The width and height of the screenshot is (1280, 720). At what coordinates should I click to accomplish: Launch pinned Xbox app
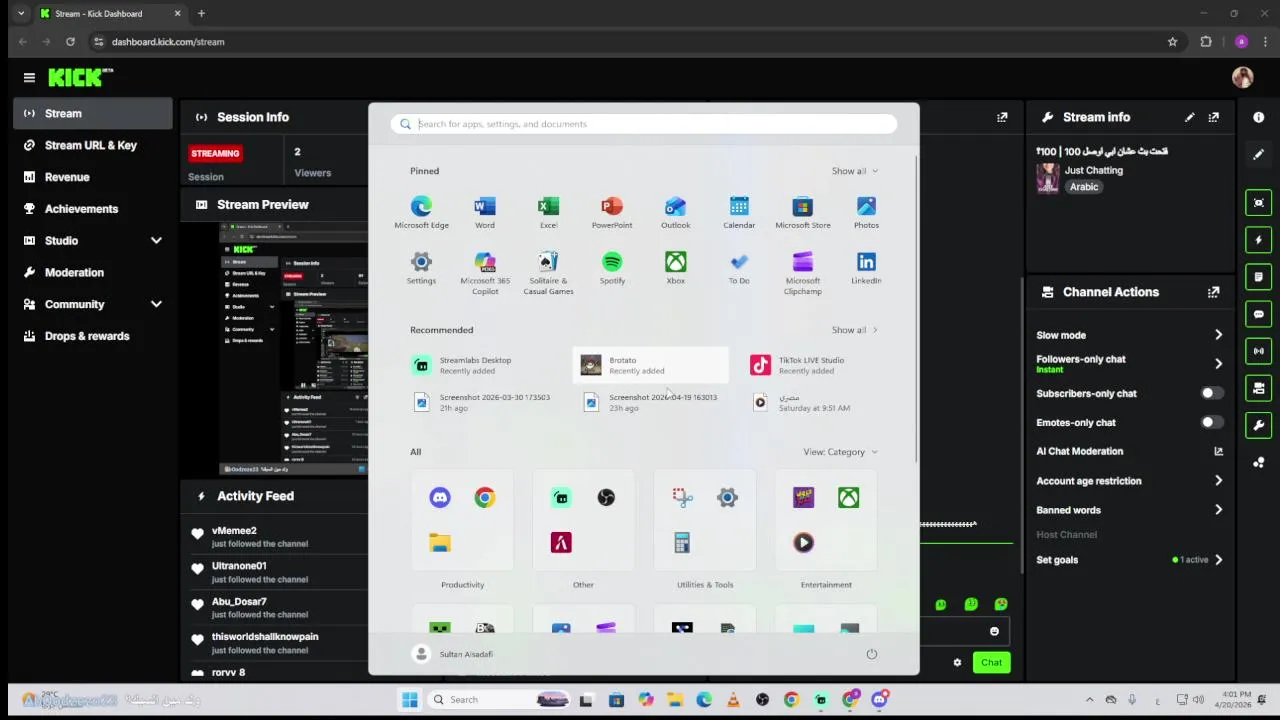tap(676, 268)
